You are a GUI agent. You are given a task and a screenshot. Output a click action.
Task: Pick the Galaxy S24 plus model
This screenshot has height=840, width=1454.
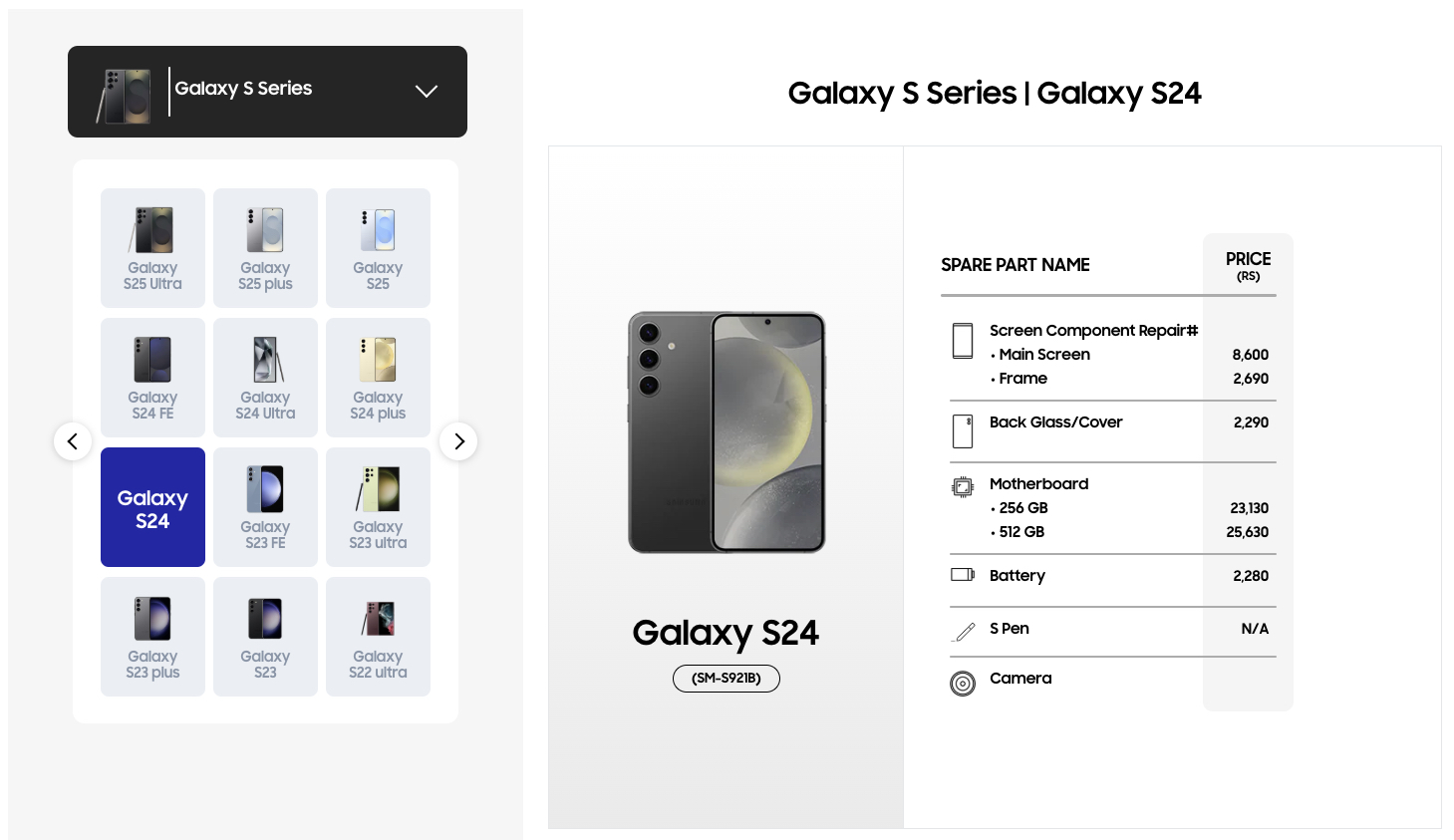(378, 378)
